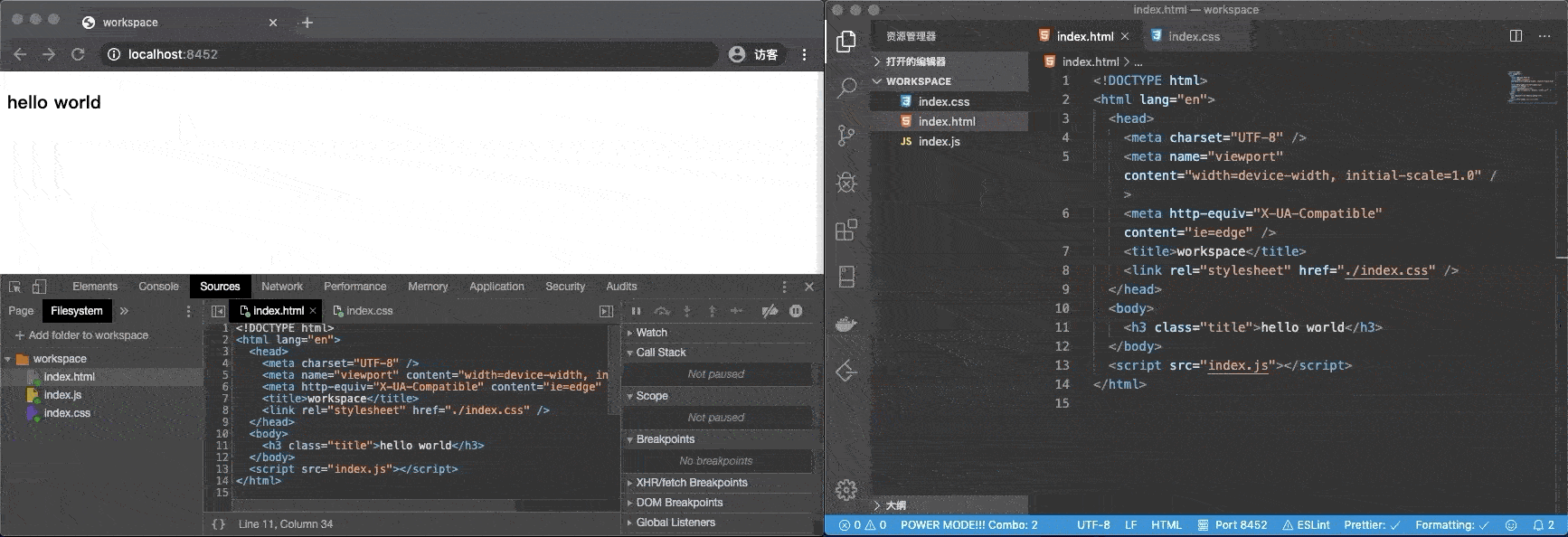
Task: Click ESLint status bar item
Action: (x=1306, y=525)
